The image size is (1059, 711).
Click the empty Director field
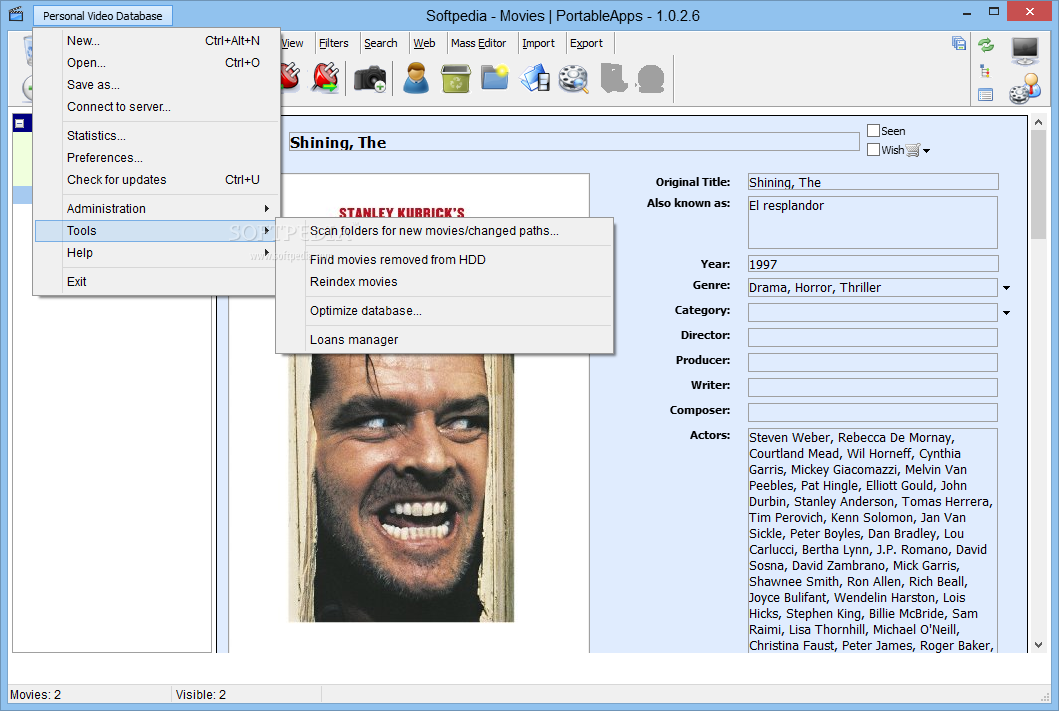(873, 338)
